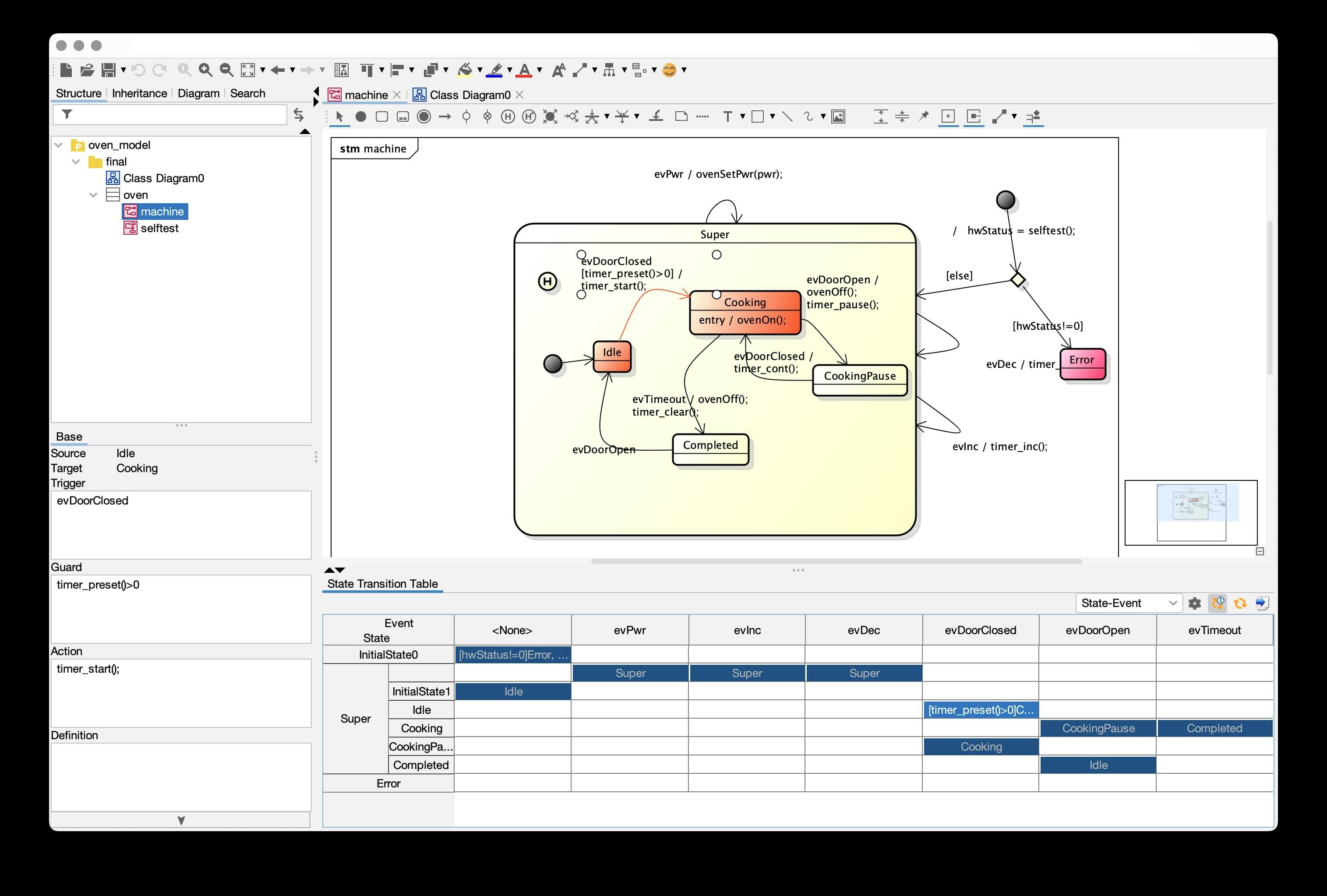Click the Open Project folder icon
The image size is (1327, 896).
click(87, 70)
